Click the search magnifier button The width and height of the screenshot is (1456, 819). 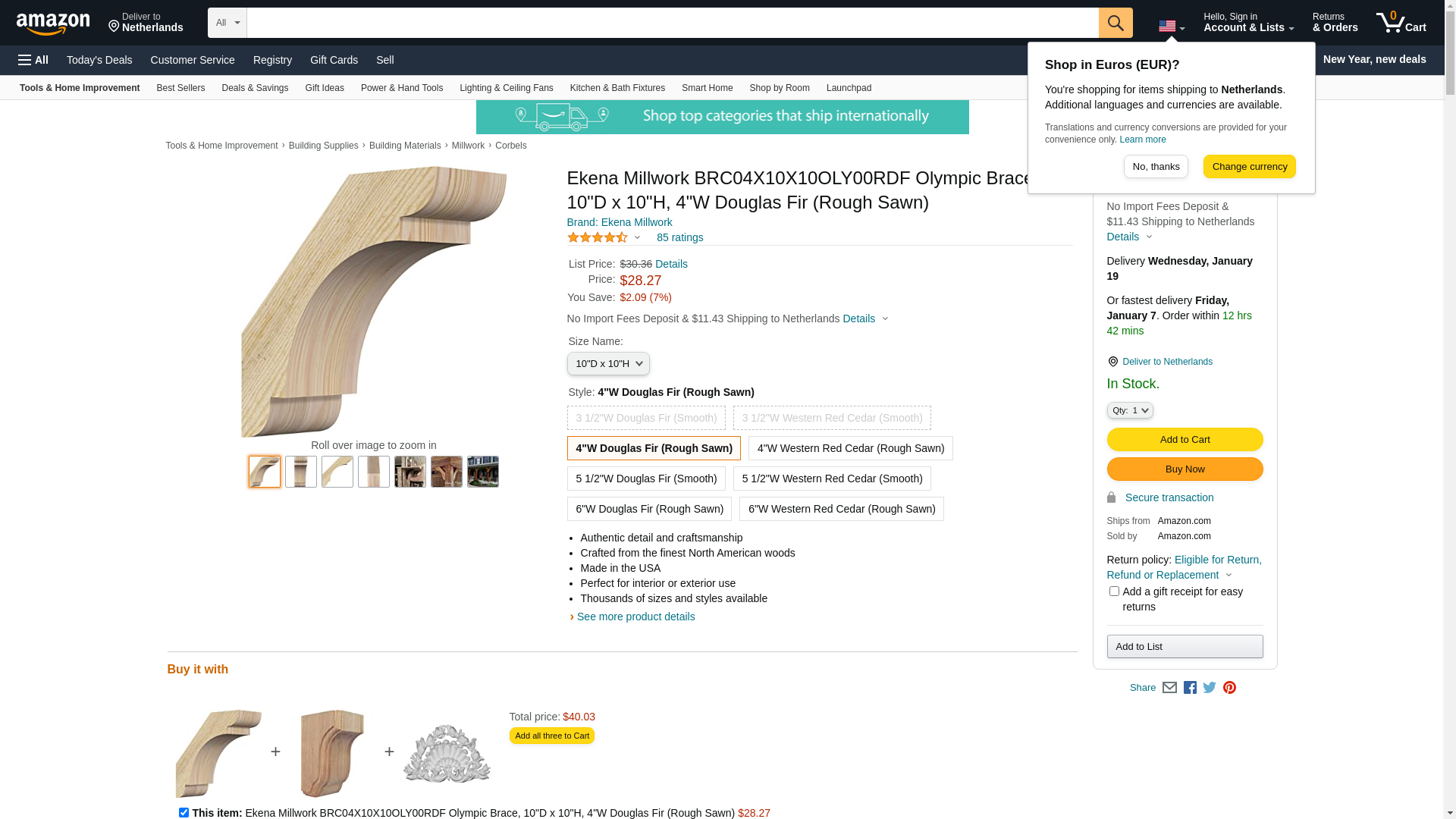[1115, 23]
